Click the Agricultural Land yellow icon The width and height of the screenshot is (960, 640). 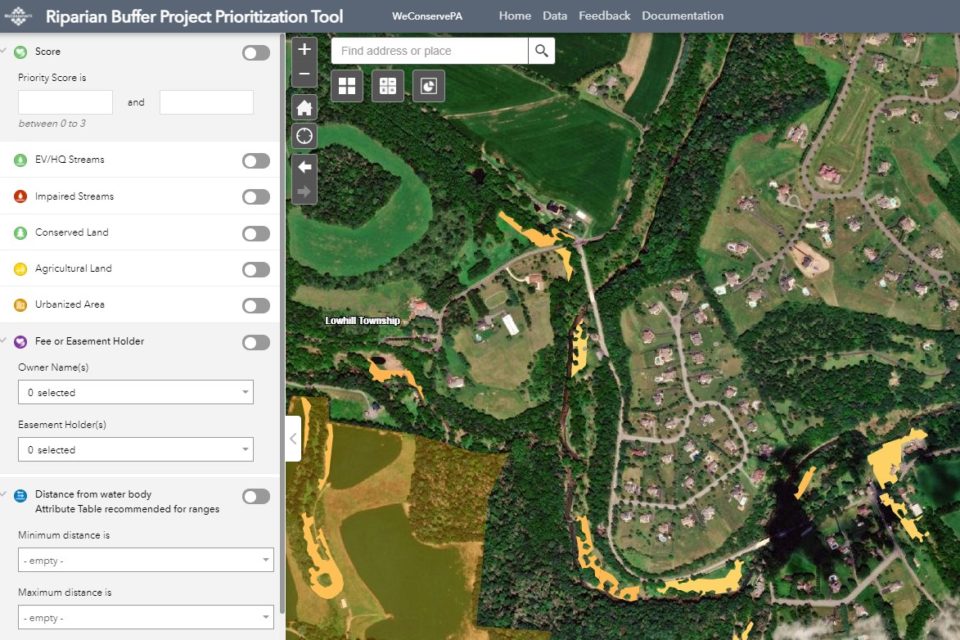[20, 269]
